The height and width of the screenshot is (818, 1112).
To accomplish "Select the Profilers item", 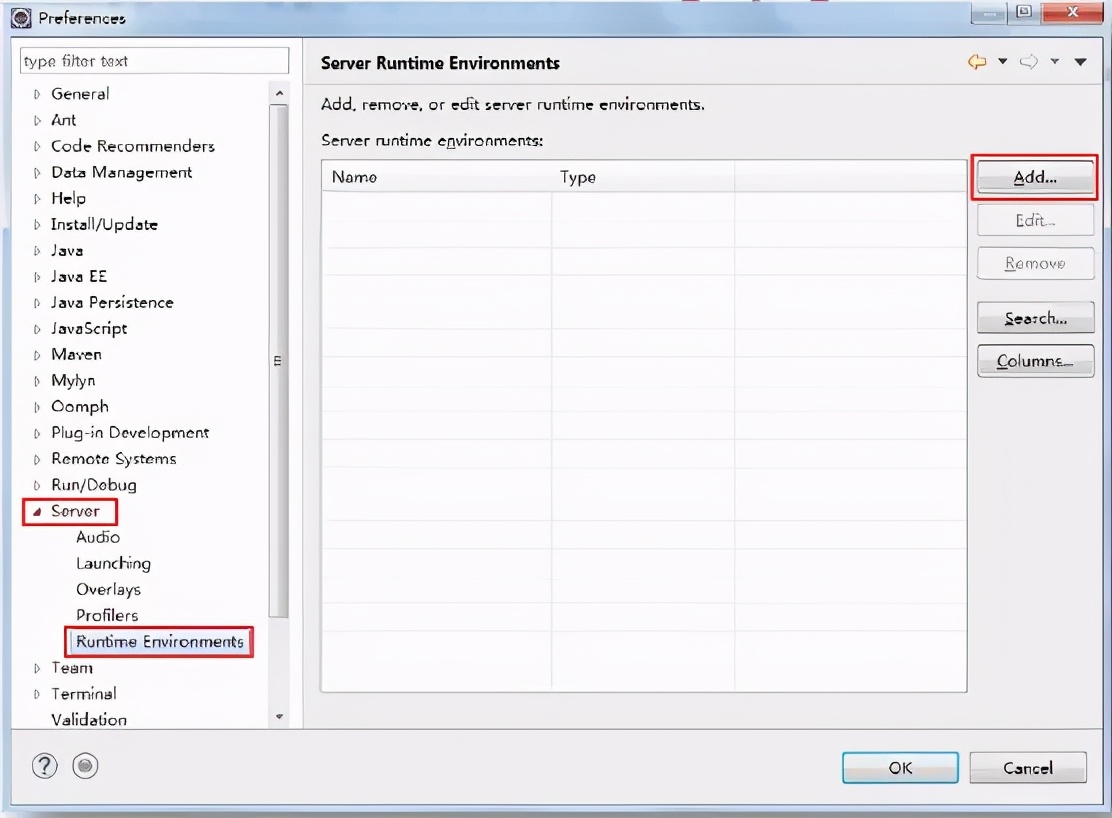I will pyautogui.click(x=107, y=615).
